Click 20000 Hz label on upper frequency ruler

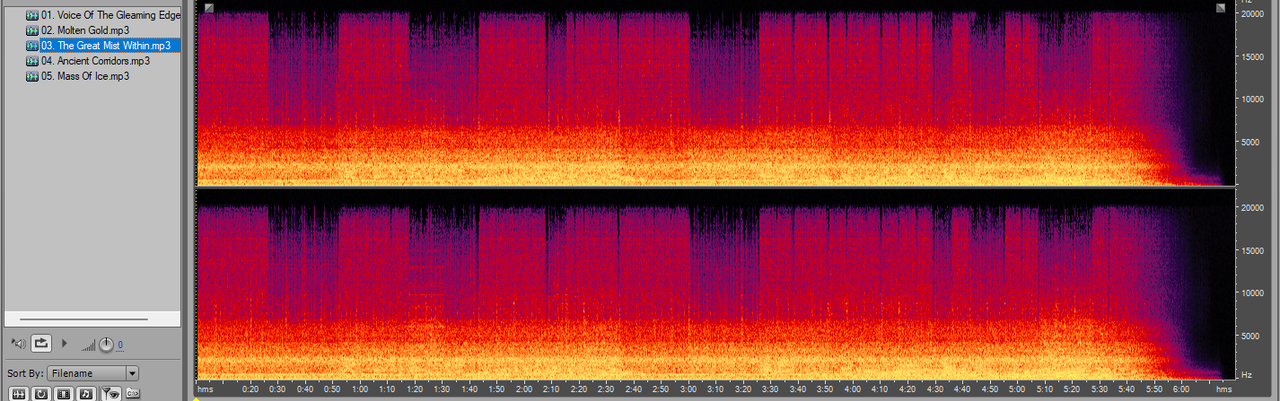pyautogui.click(x=1254, y=14)
